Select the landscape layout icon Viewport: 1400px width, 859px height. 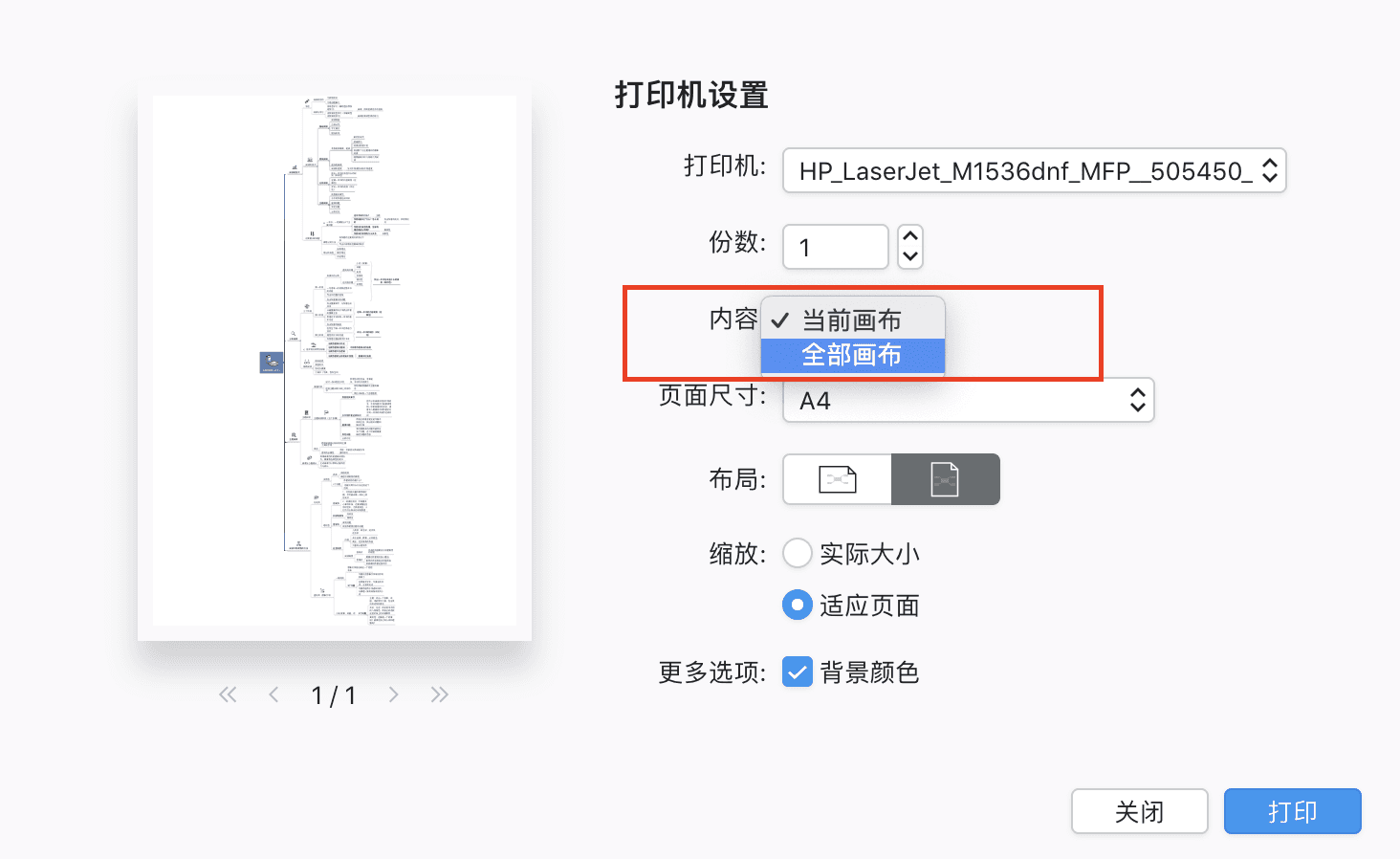point(836,479)
